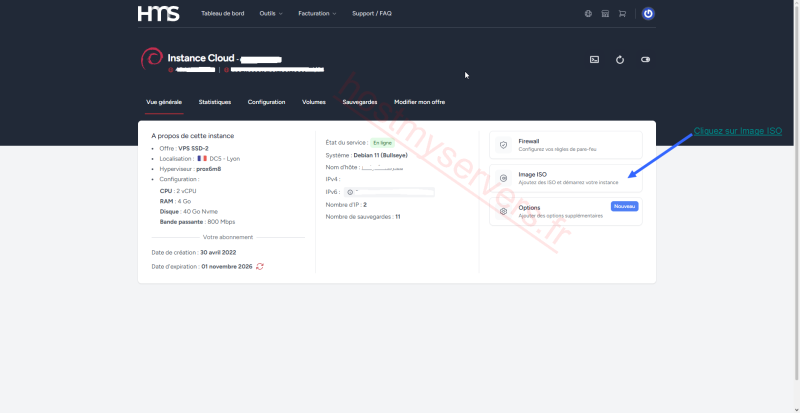Click the red renewal refresh icon
Image resolution: width=800 pixels, height=413 pixels.
point(260,266)
